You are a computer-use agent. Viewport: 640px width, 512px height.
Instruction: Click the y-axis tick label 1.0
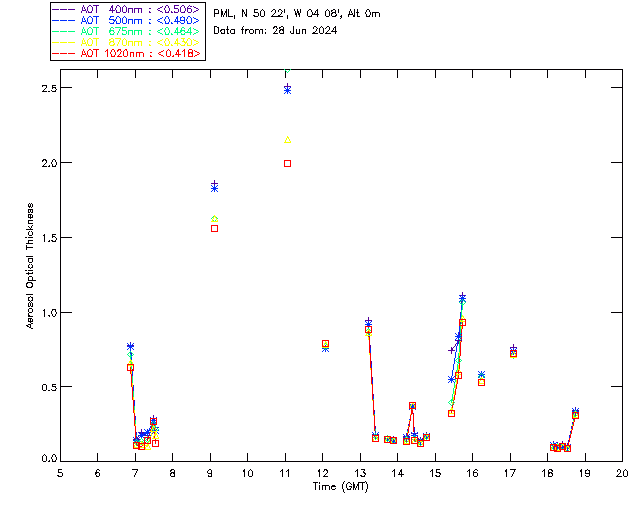[48, 314]
